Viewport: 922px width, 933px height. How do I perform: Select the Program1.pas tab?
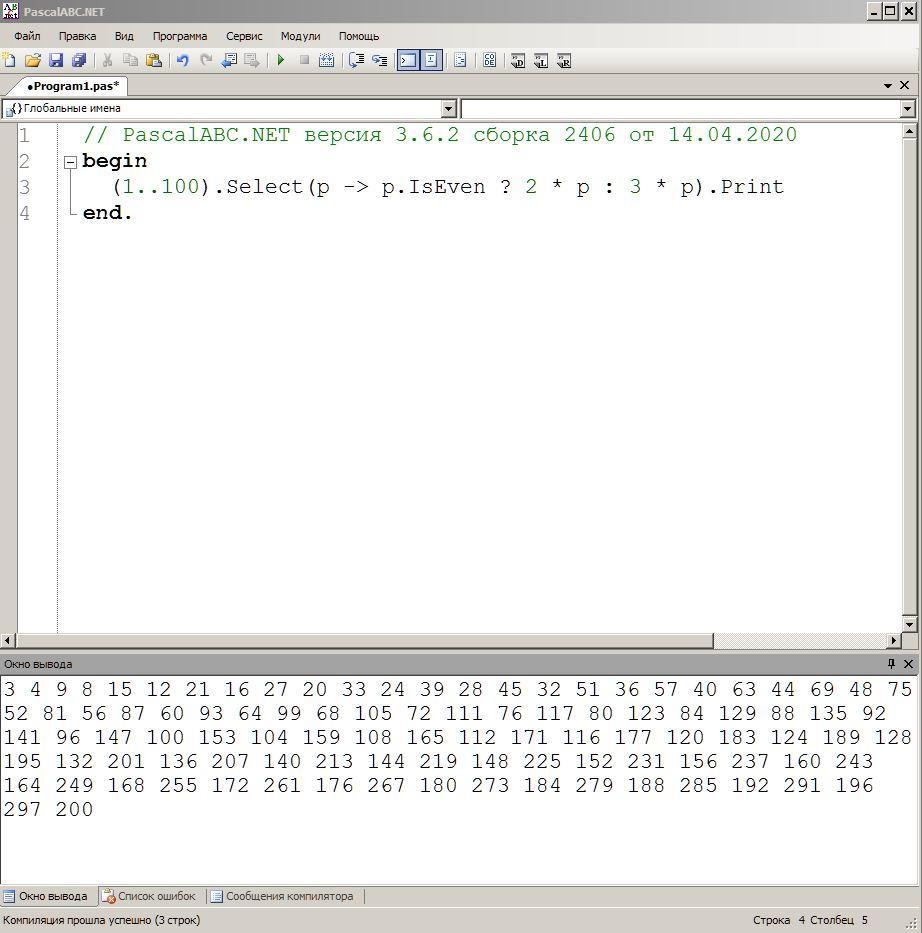tap(73, 86)
